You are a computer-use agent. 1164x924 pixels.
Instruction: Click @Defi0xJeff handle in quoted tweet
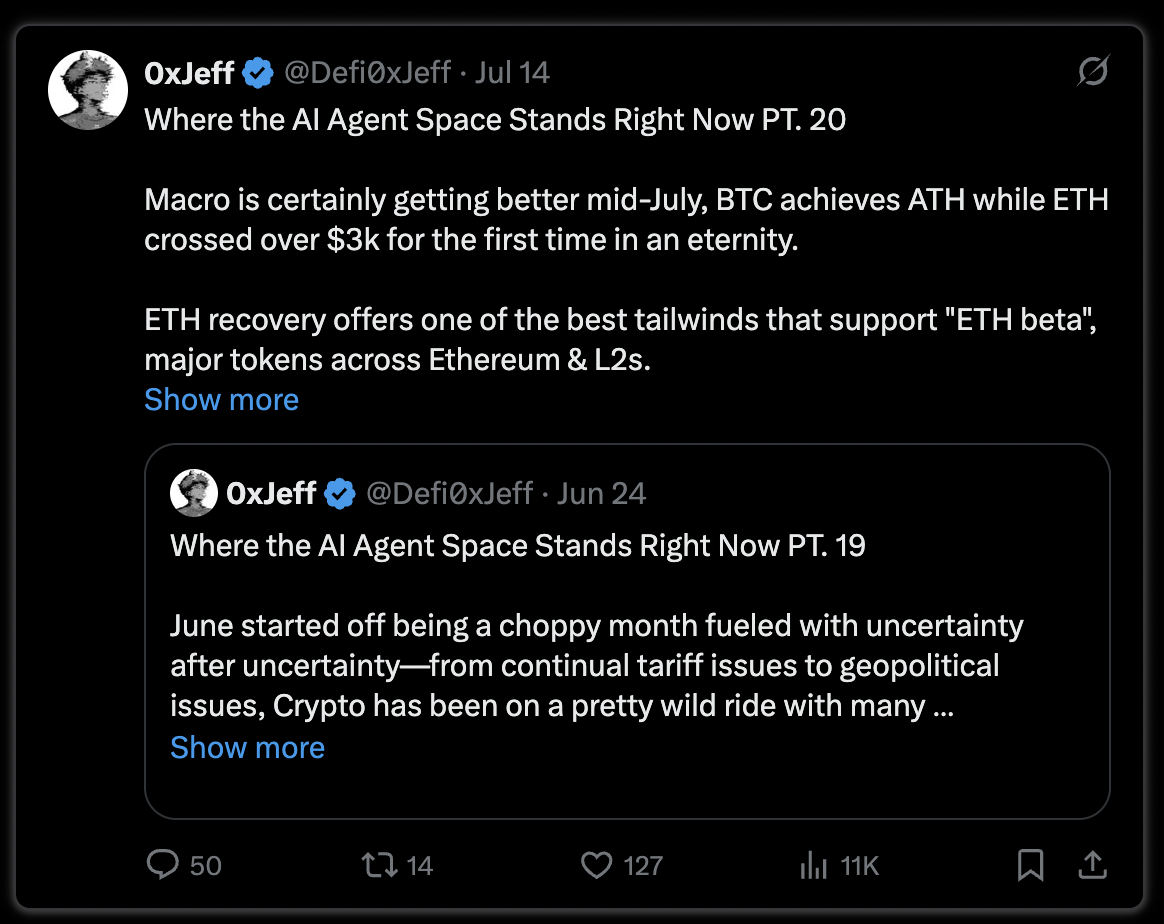tap(449, 494)
